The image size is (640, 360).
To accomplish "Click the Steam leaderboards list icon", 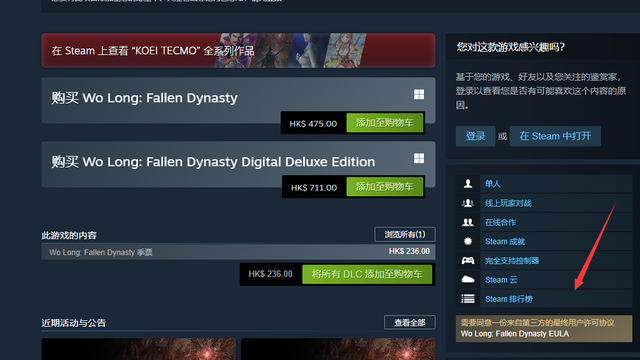I will point(468,299).
